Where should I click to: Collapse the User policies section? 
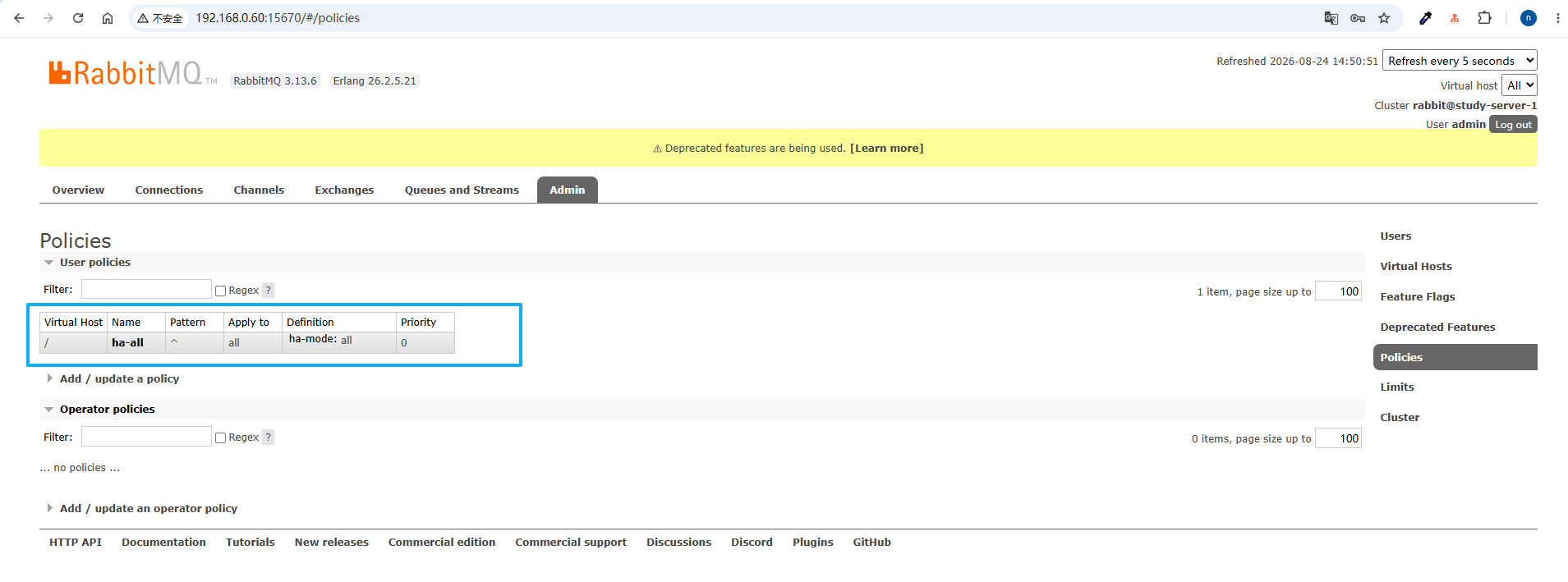coord(94,262)
